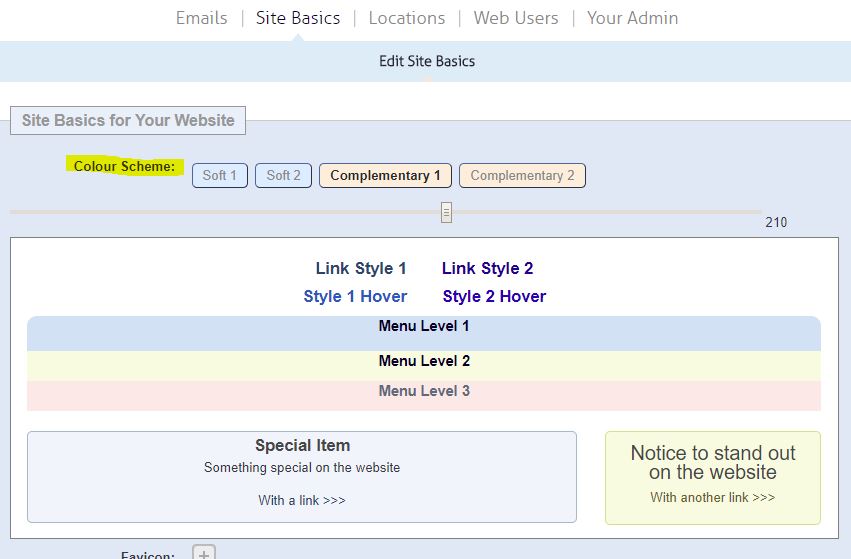Screen dimensions: 851x559
Task: Open the Emails menu item
Action: (x=201, y=18)
